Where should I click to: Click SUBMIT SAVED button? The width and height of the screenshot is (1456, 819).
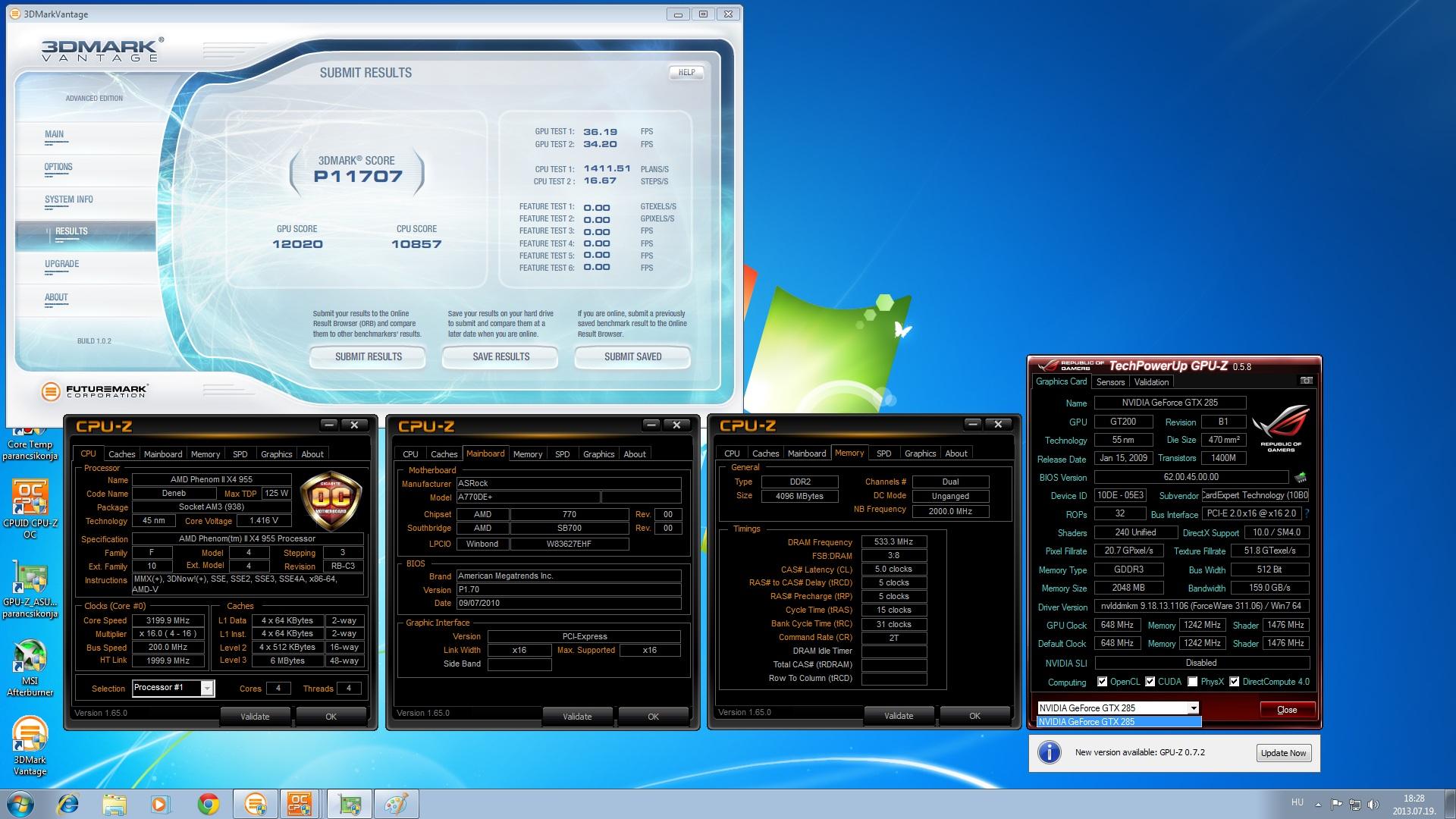click(632, 356)
